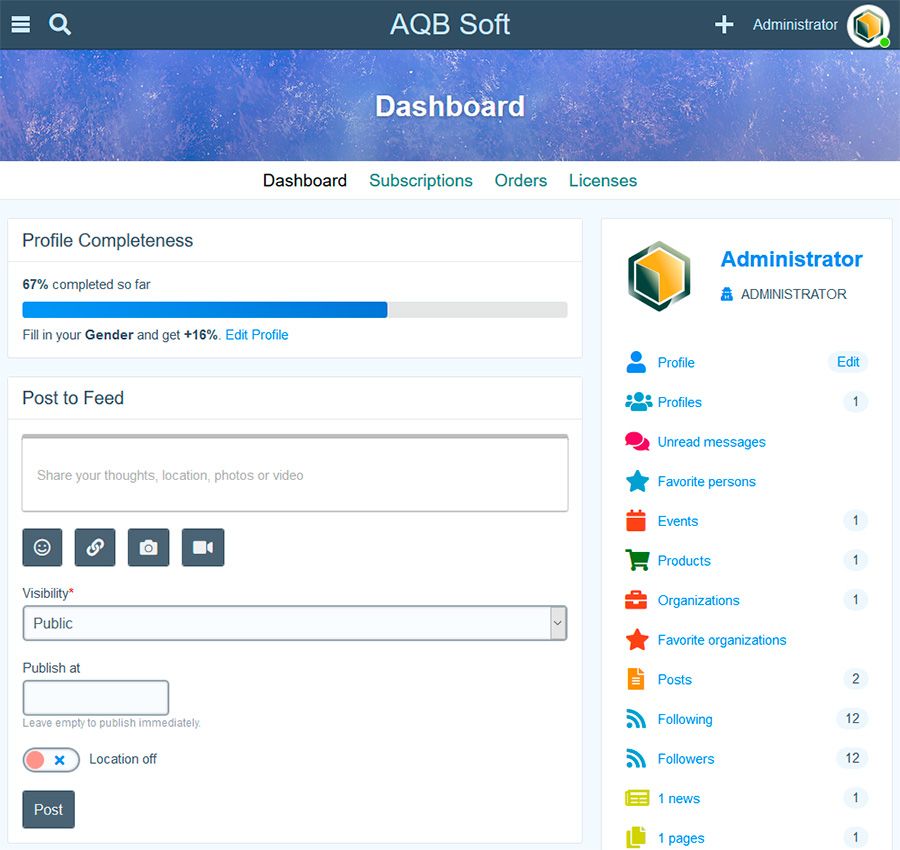
Task: Open the Visibility dropdown set to Public
Action: tap(294, 623)
